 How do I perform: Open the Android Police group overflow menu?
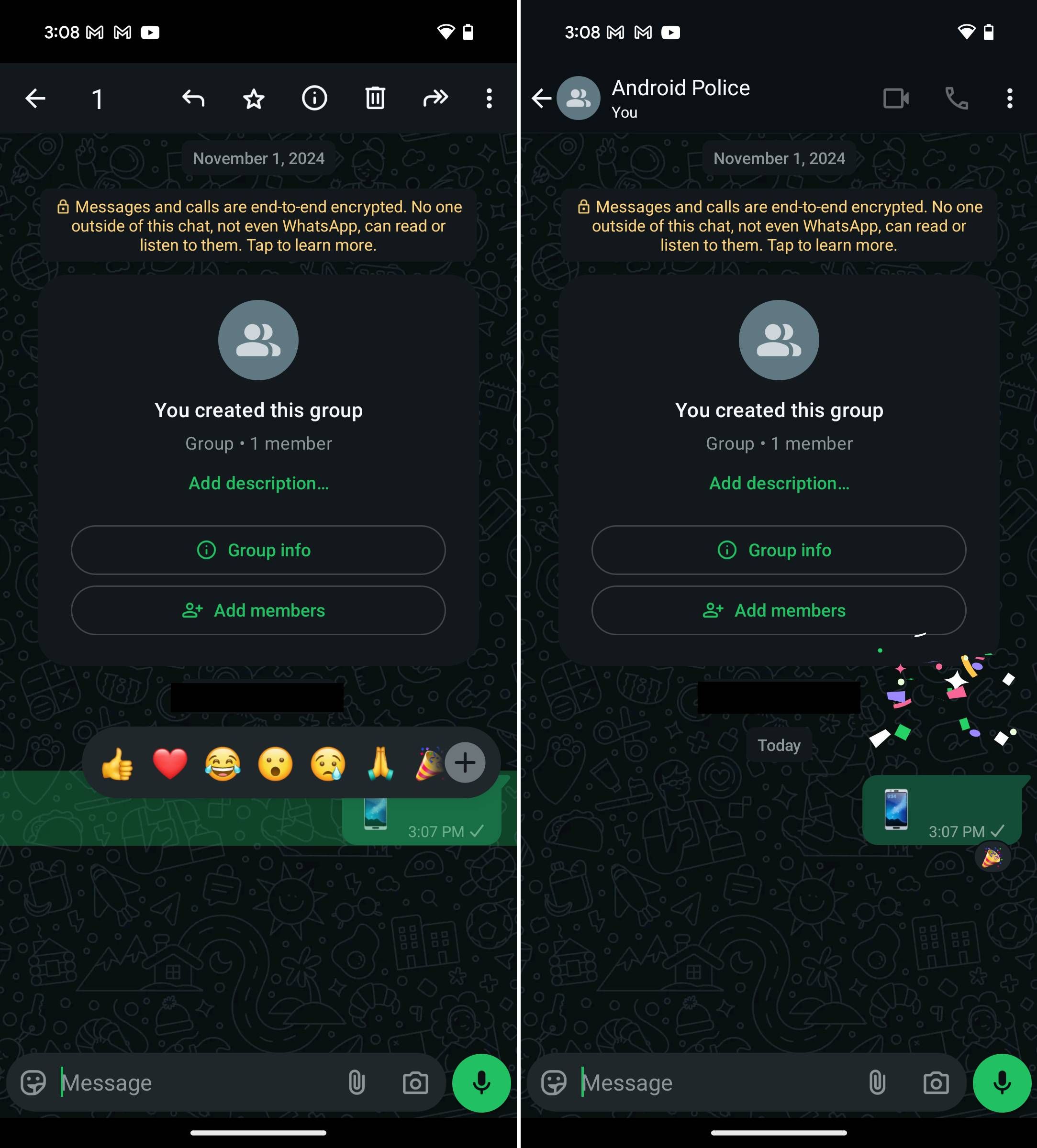[x=1010, y=97]
